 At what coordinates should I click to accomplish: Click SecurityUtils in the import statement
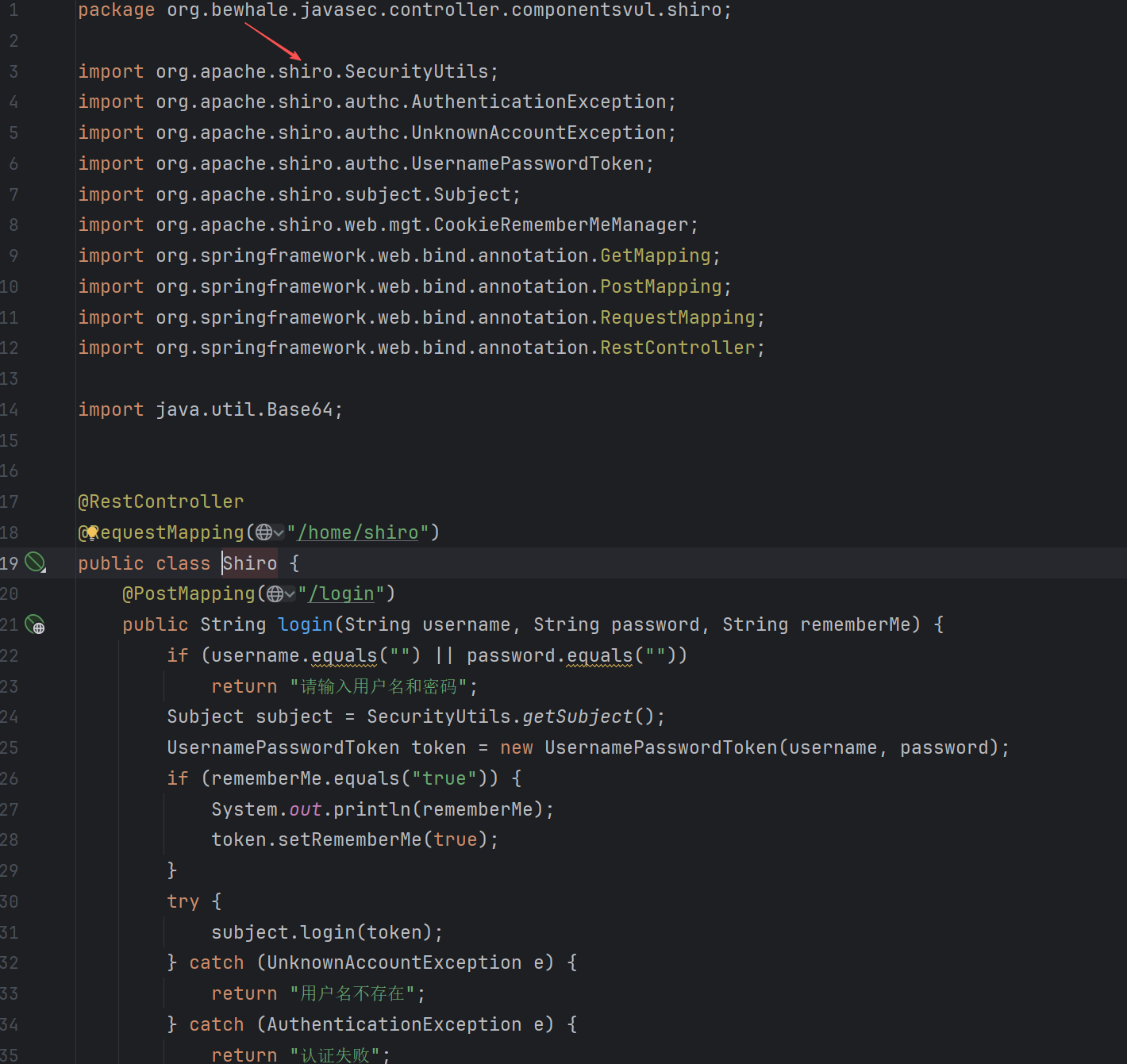click(x=417, y=71)
